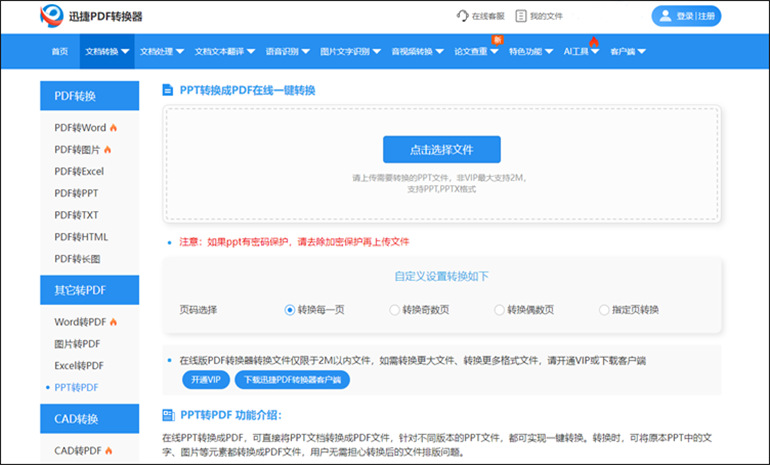Viewport: 770px width, 465px height.
Task: Click the headset icon for 在线客服
Action: pyautogui.click(x=462, y=16)
